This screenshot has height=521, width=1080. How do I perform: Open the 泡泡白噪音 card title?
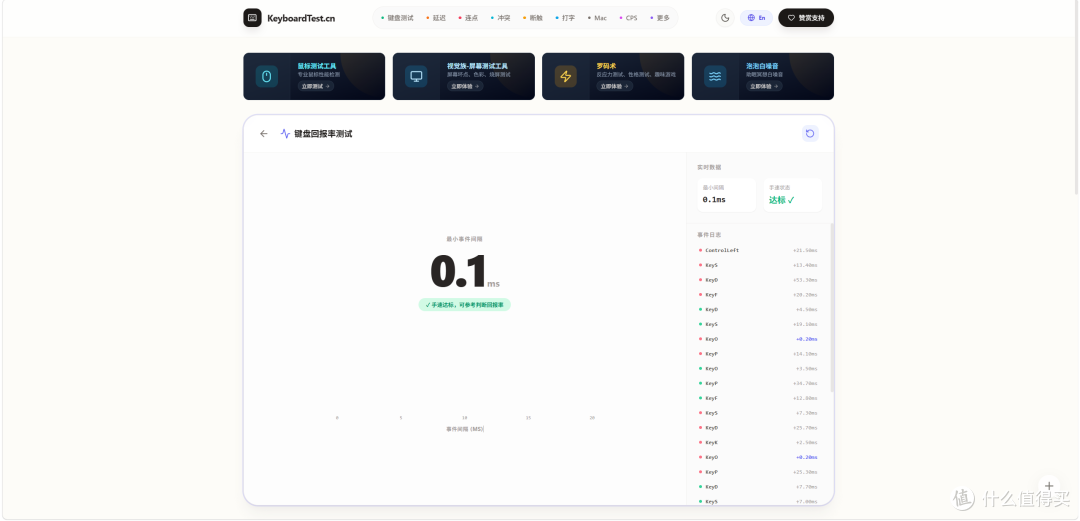(x=761, y=66)
